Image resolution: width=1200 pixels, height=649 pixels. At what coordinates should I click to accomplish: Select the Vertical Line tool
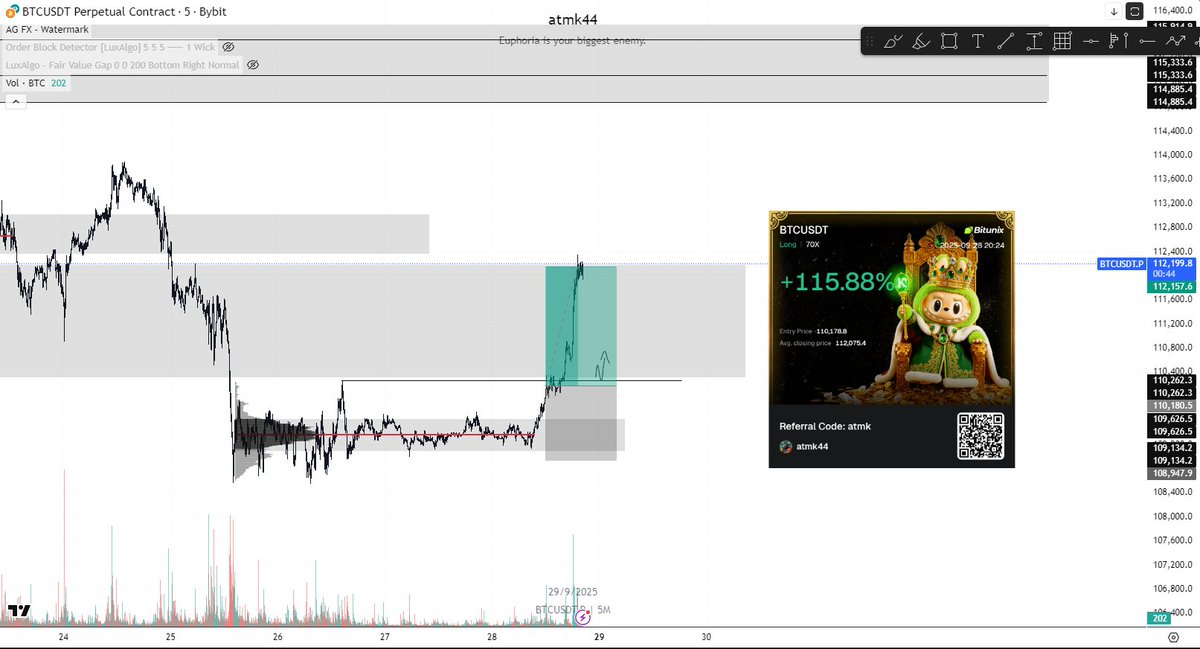pos(1127,41)
